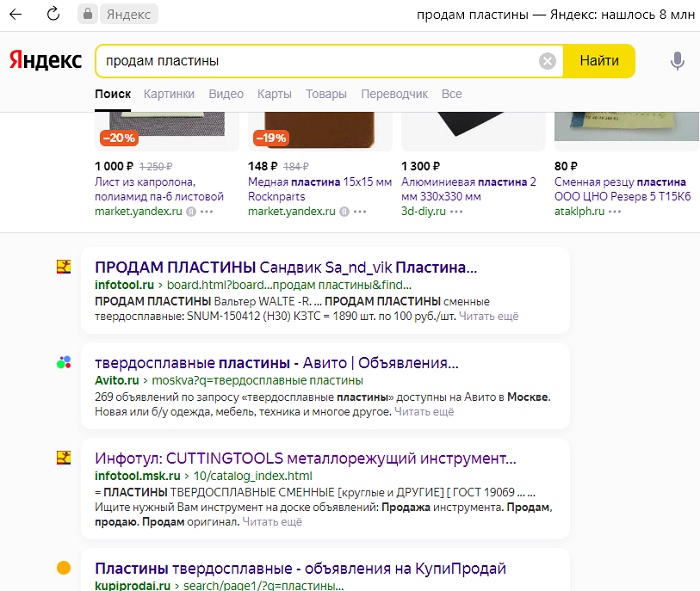700x591 pixels.
Task: Open three-dot menu next to ataklph.ru
Action: pos(615,212)
